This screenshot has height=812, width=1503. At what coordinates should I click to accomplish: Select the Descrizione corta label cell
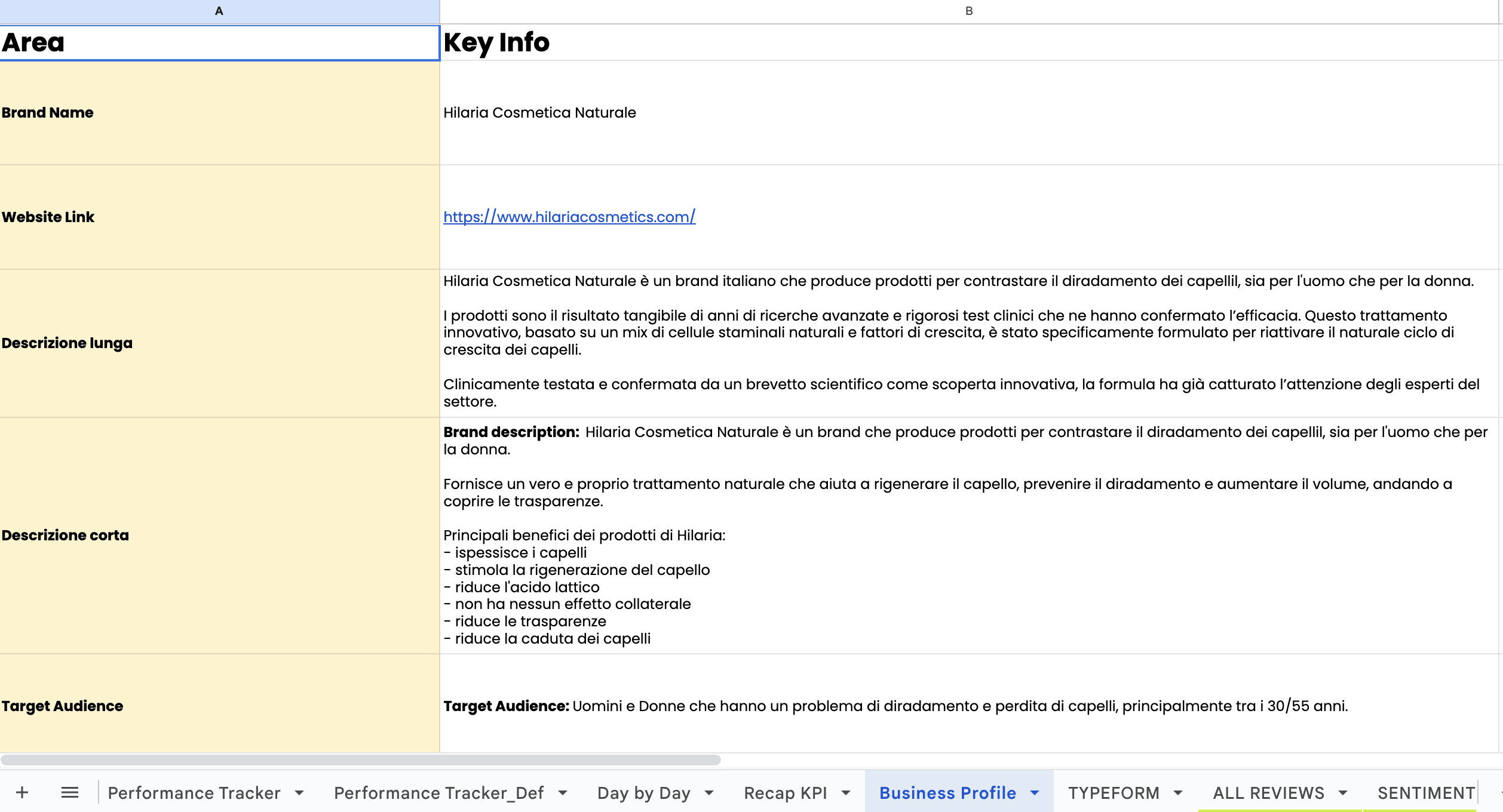coord(220,536)
